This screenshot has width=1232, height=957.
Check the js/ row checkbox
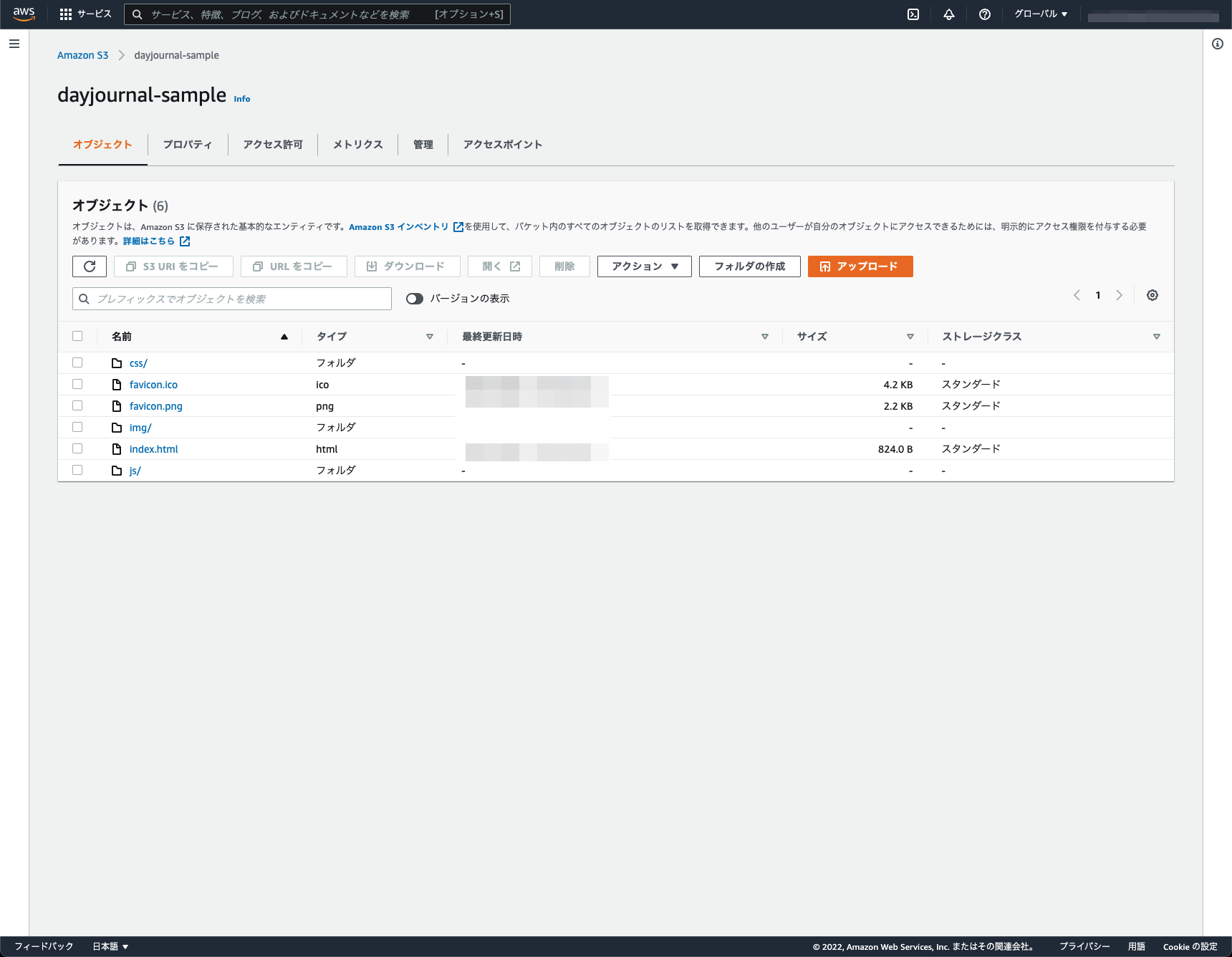click(x=77, y=470)
